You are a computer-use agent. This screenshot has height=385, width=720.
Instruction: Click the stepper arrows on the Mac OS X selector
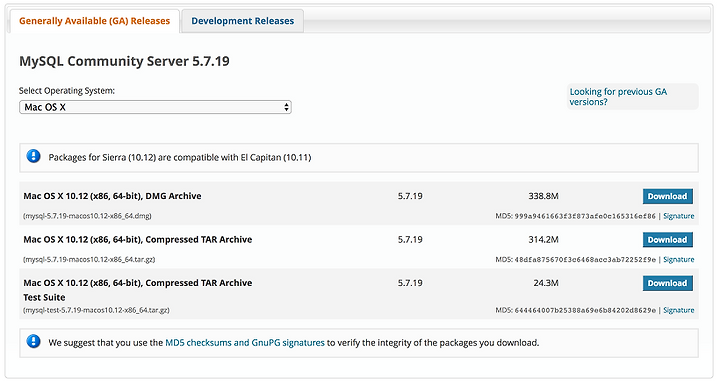287,107
